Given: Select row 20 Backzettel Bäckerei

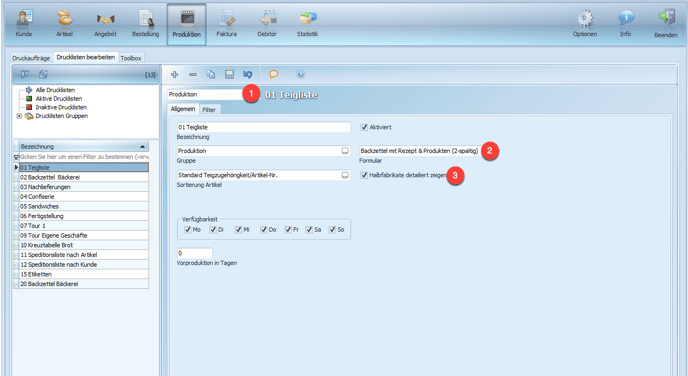Looking at the screenshot, I should [x=84, y=284].
